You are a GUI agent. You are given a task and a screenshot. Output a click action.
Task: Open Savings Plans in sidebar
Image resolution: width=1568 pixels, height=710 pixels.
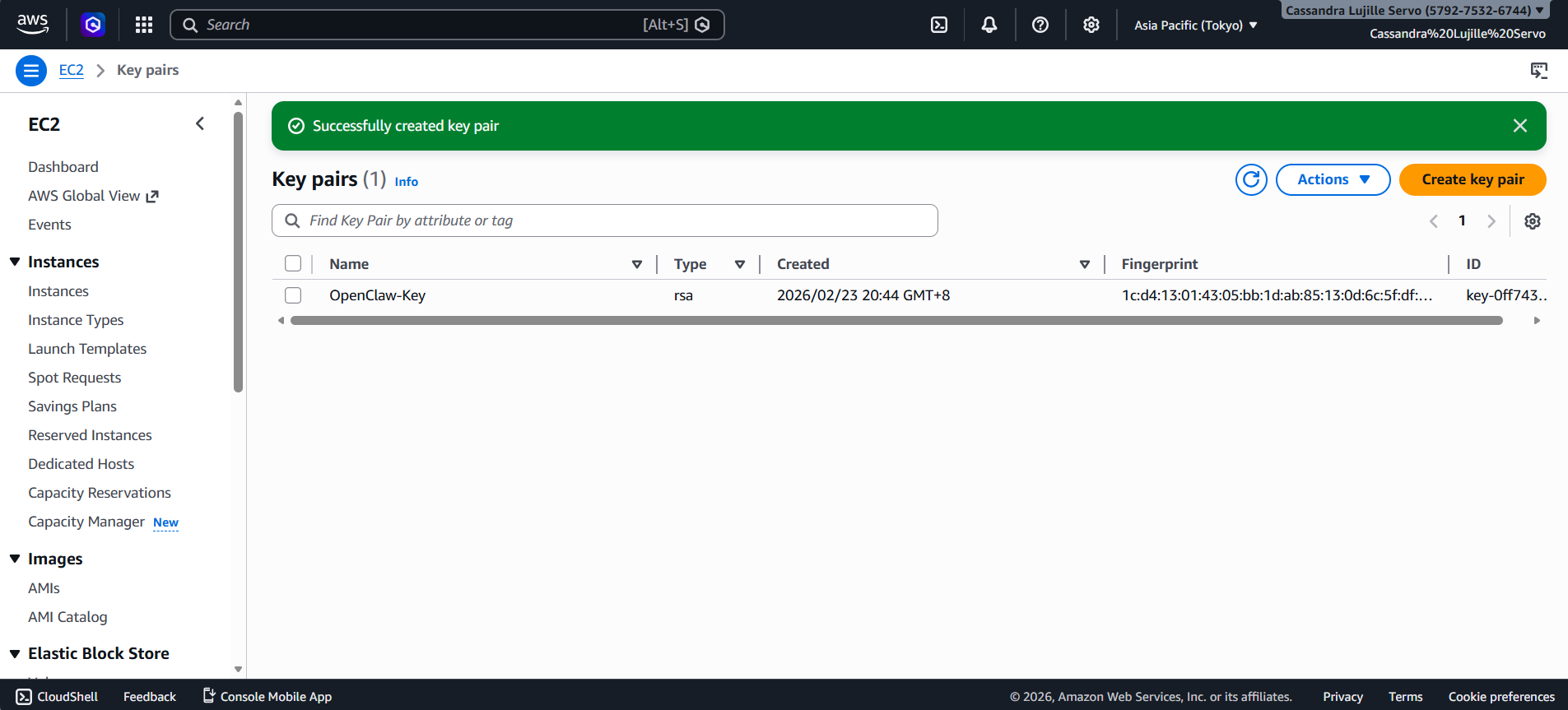72,406
